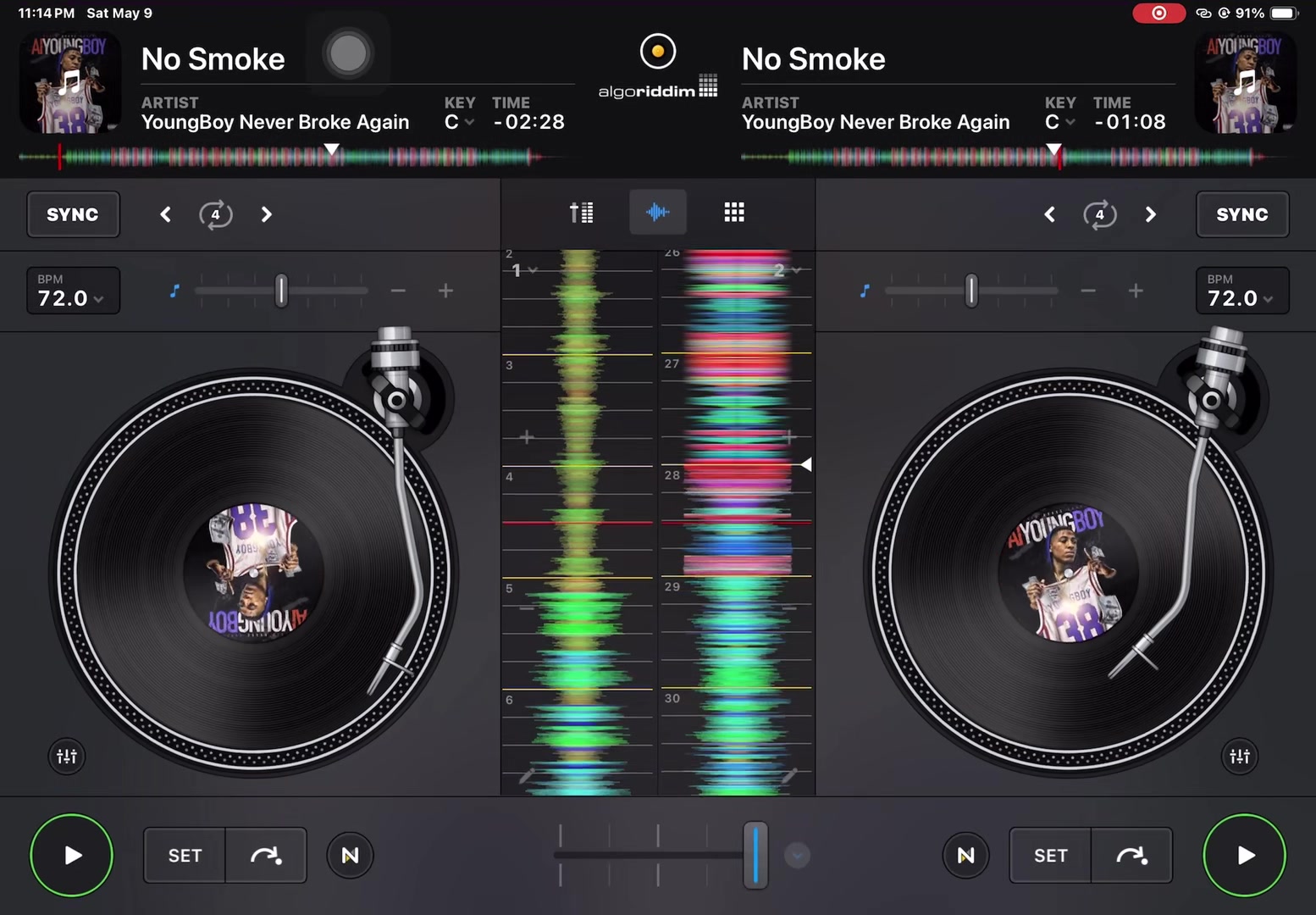Image resolution: width=1316 pixels, height=915 pixels.
Task: Open deck 1 waveform dropdown
Action: [525, 270]
